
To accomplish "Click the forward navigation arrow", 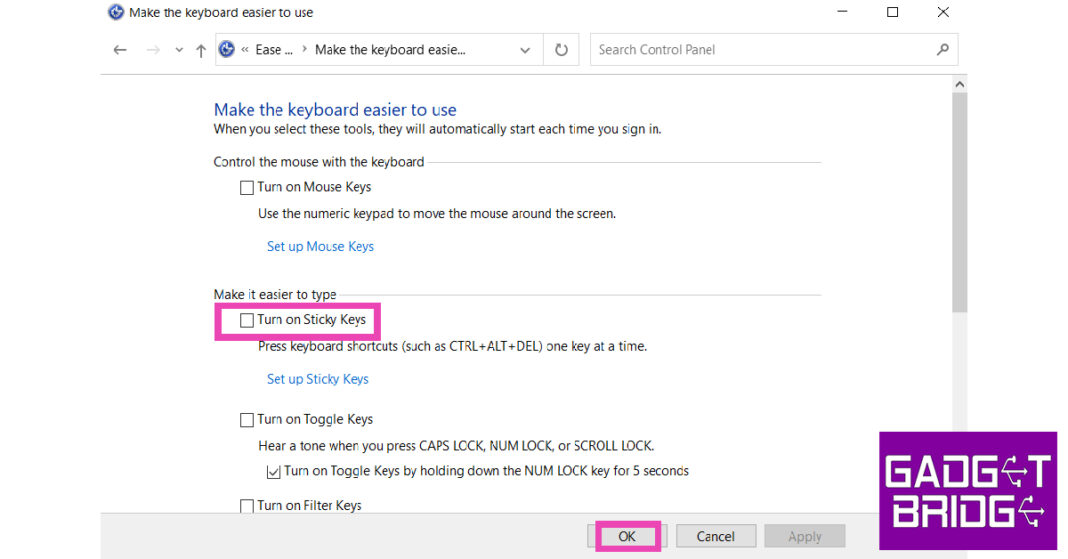I will click(153, 50).
